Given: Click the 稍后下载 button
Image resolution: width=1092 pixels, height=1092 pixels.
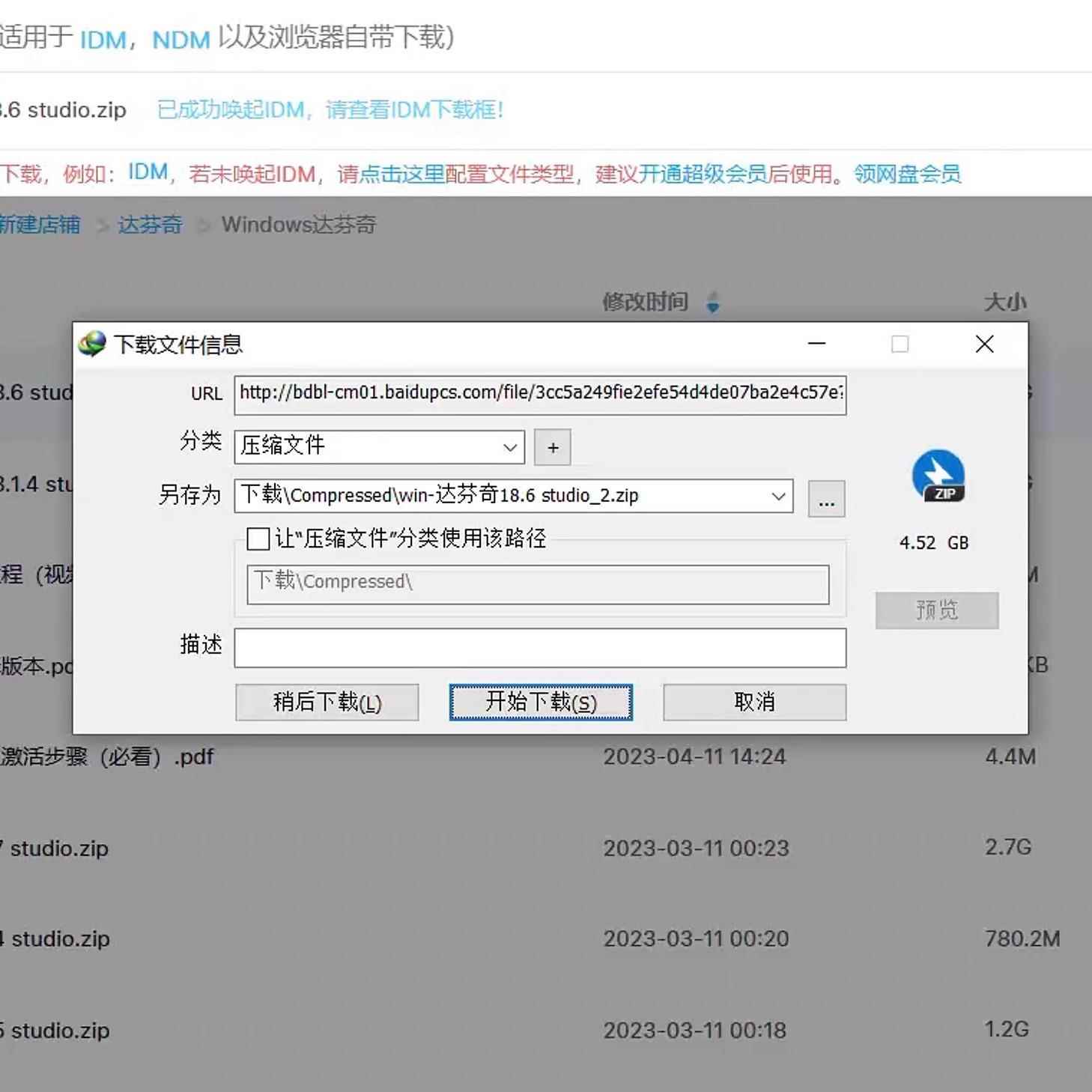Looking at the screenshot, I should tap(327, 703).
